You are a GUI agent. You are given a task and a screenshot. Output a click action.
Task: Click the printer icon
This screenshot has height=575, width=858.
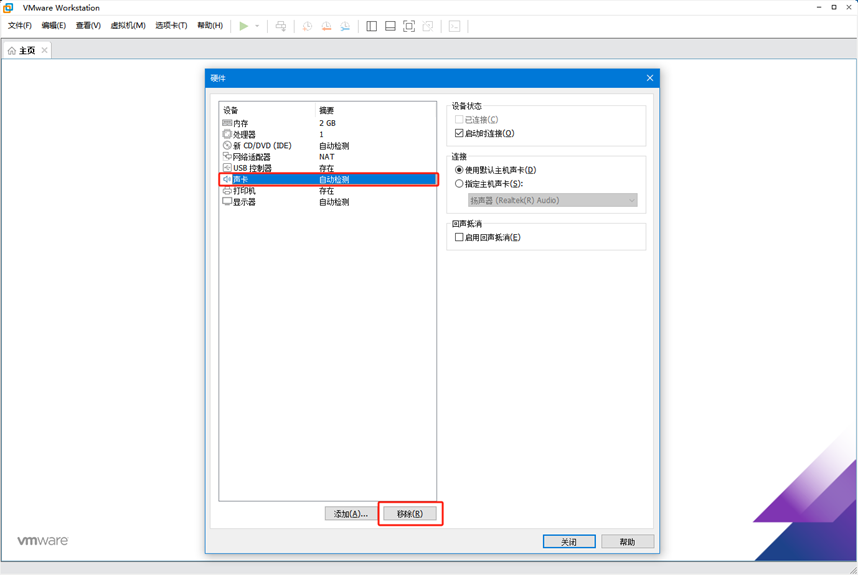227,191
